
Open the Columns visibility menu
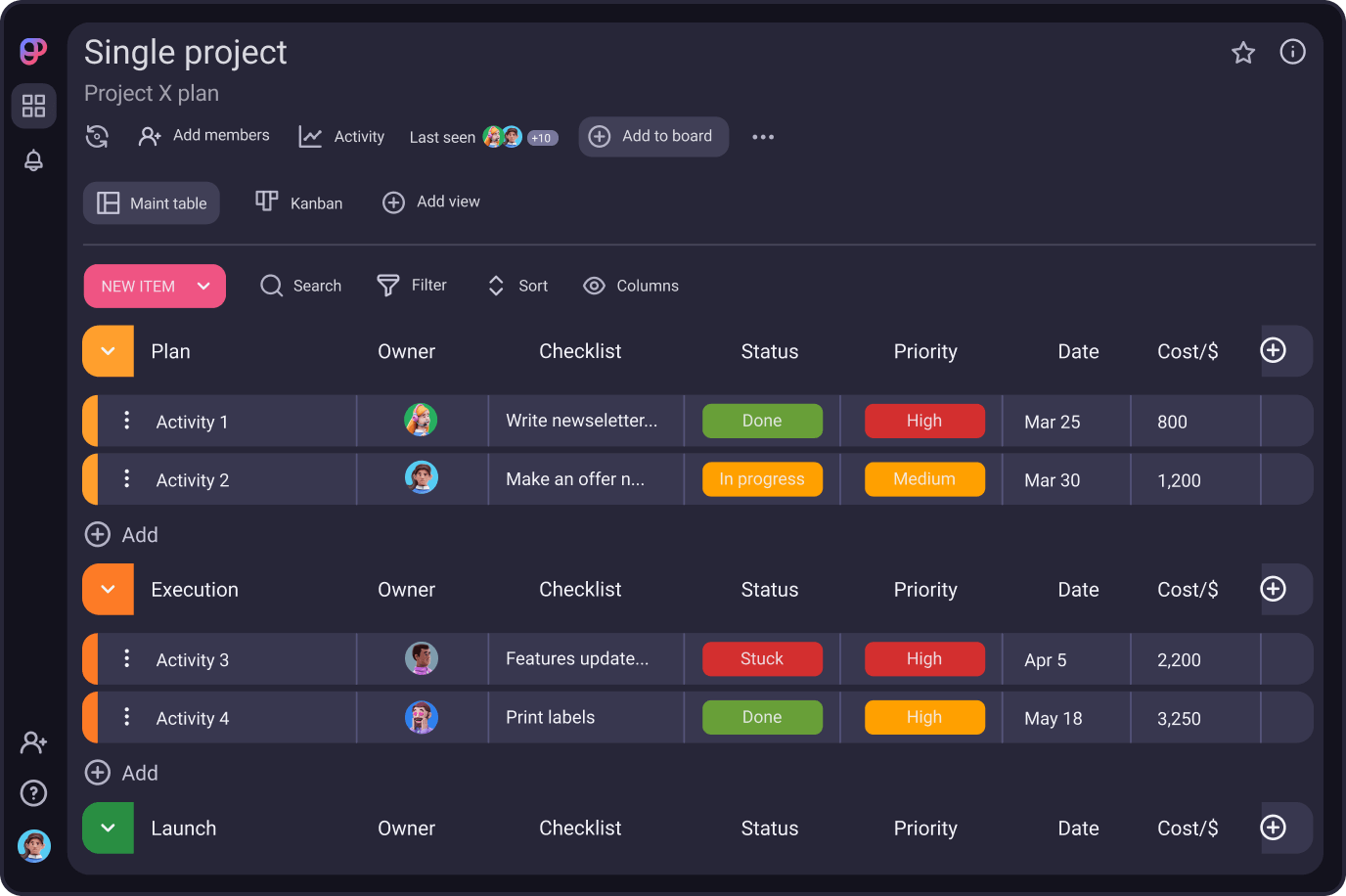(x=631, y=285)
